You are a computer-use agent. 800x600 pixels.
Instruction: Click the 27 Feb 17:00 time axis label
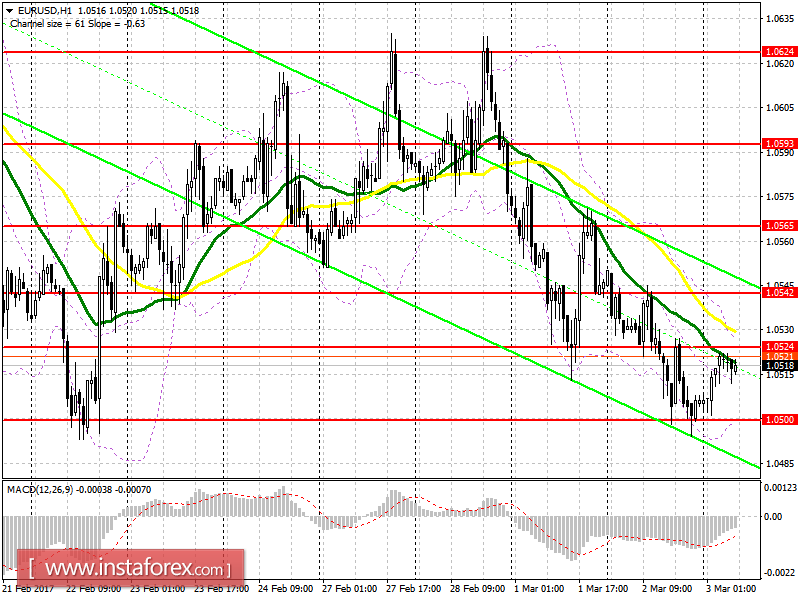413,588
